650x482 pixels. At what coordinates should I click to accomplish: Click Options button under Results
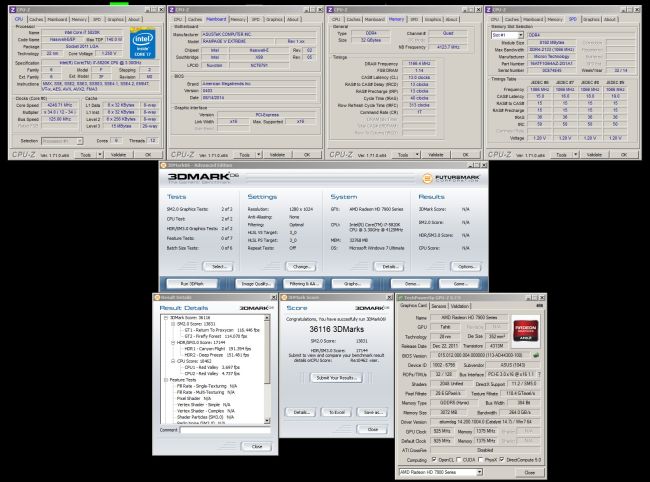click(466, 266)
